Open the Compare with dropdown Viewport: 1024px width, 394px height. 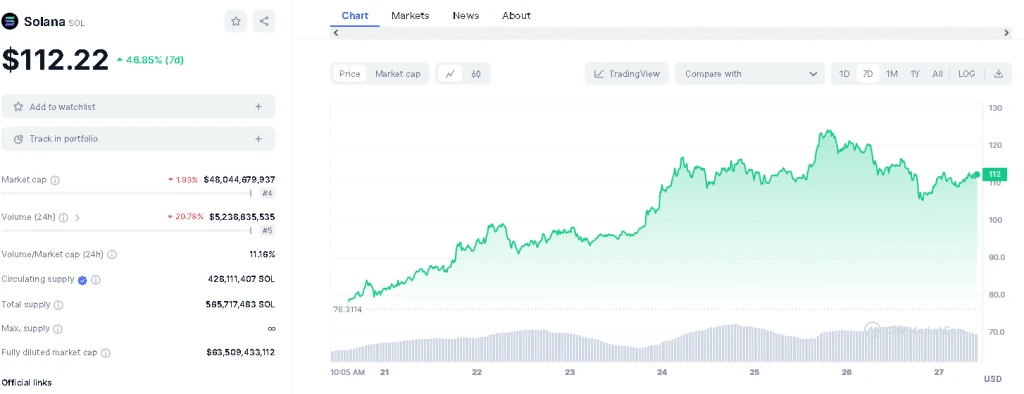coord(750,74)
